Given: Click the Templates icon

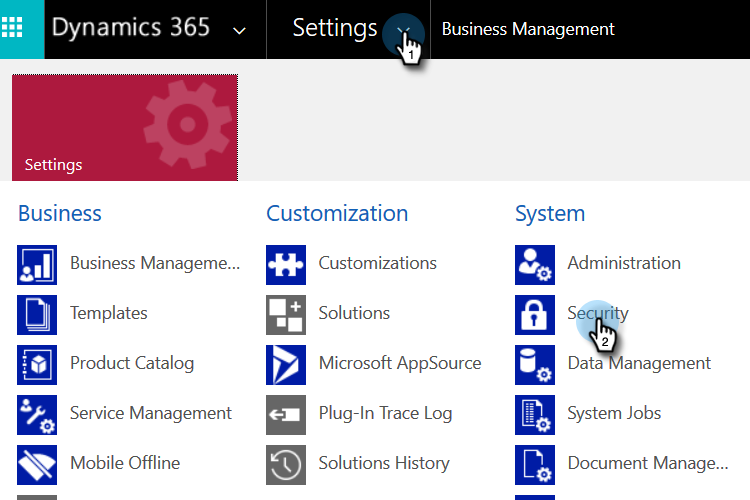Looking at the screenshot, I should [x=37, y=314].
